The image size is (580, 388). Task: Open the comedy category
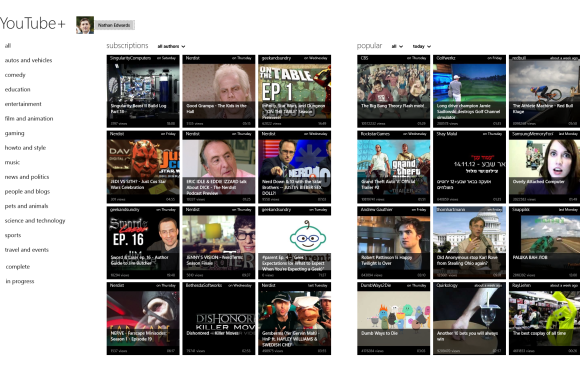coord(15,75)
